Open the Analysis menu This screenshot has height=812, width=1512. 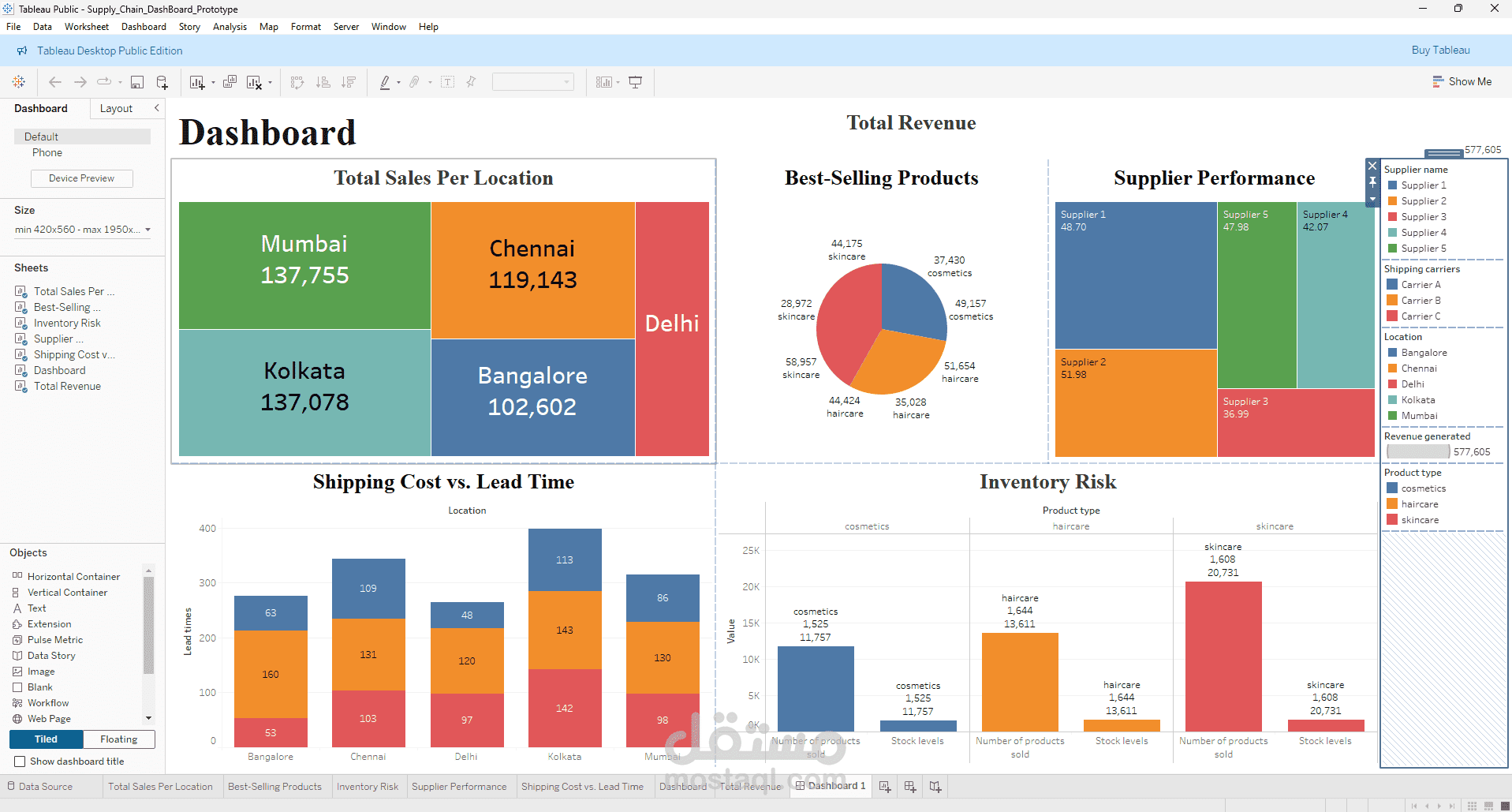[x=230, y=27]
